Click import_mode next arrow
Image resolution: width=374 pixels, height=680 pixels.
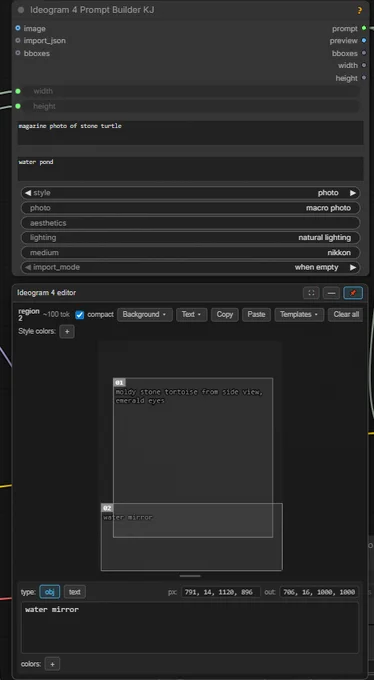coord(353,267)
